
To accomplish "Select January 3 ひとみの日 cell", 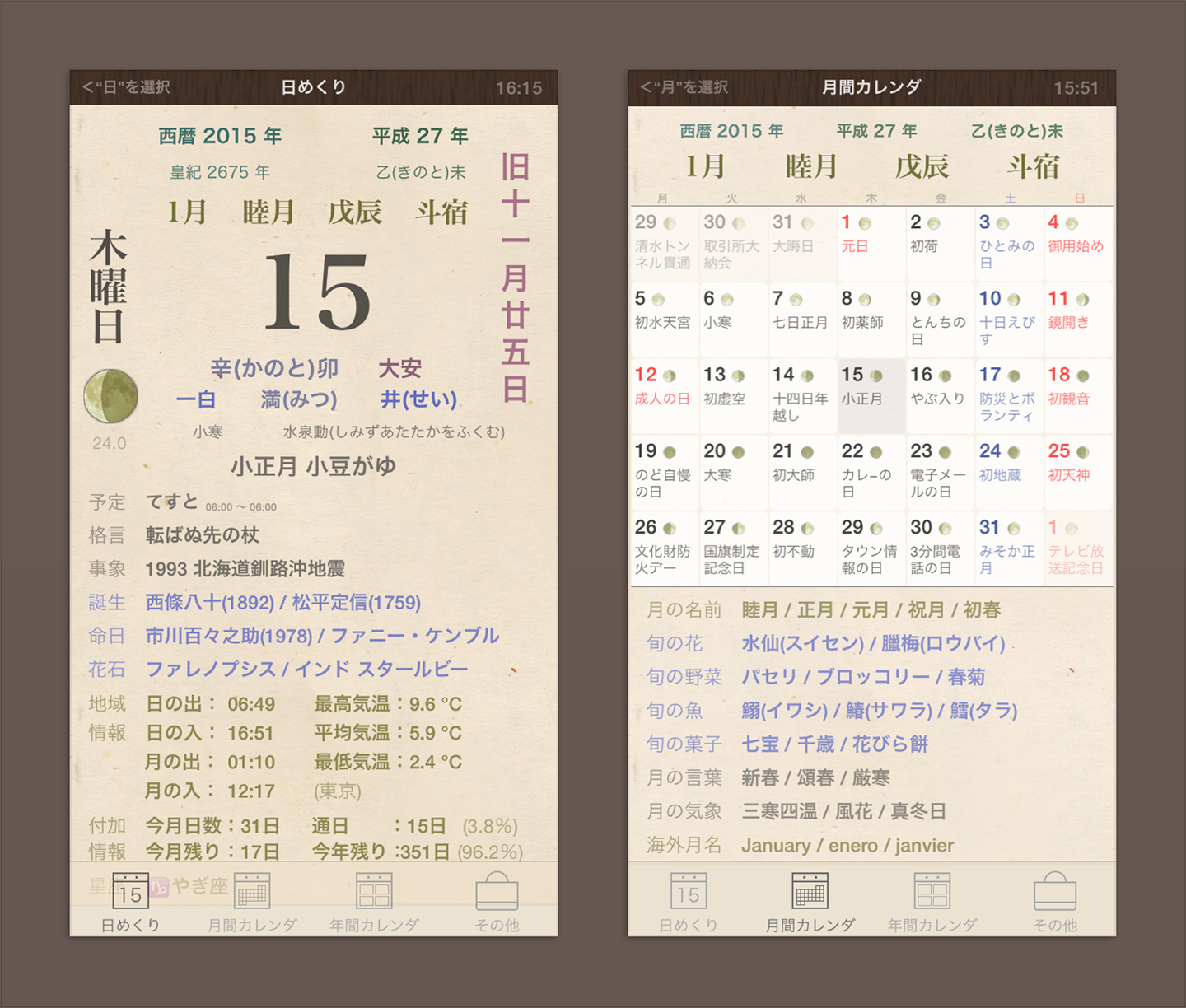I will 1009,245.
